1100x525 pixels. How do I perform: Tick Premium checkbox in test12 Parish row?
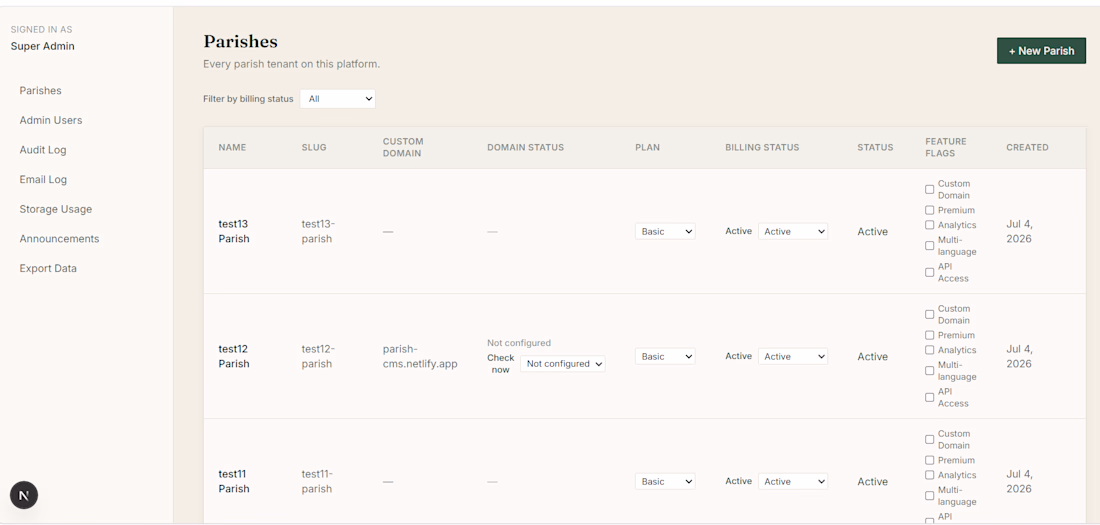tap(930, 335)
